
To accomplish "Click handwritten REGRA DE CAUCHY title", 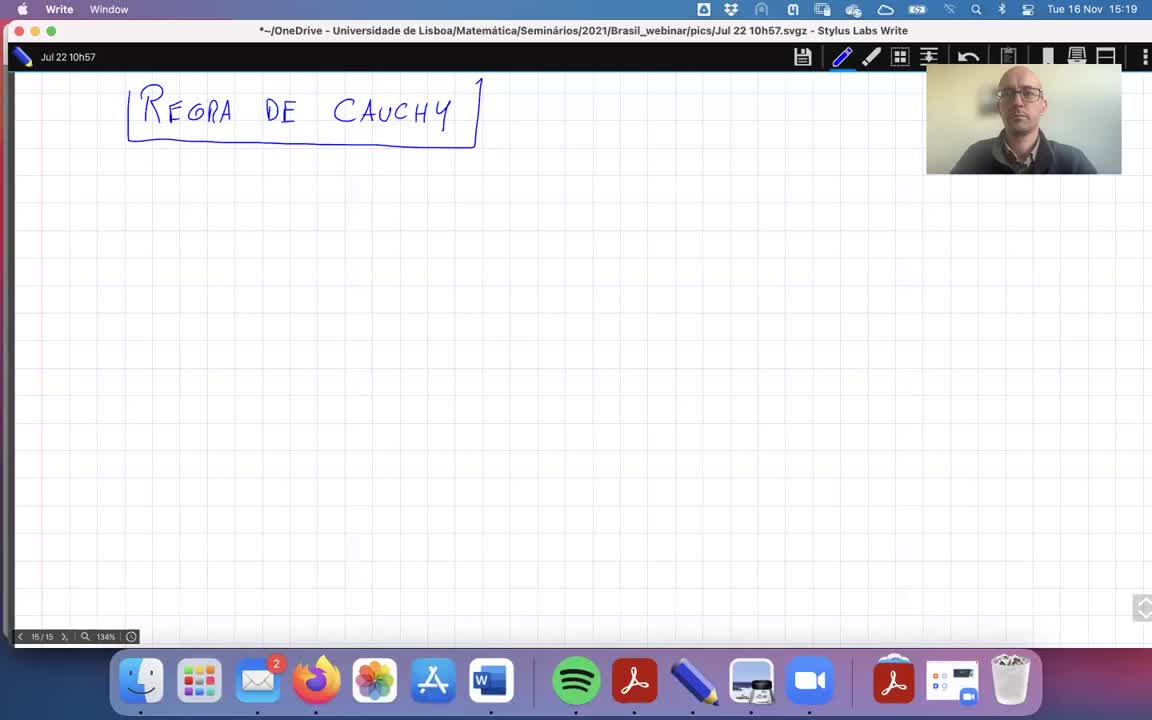I will (303, 113).
